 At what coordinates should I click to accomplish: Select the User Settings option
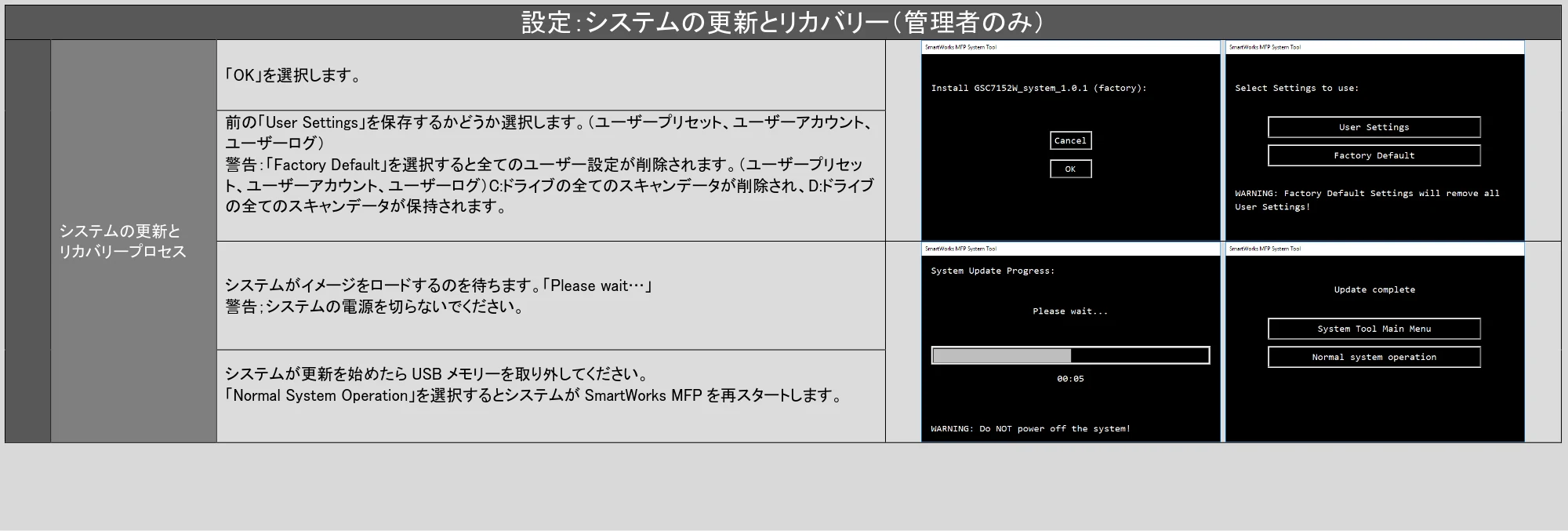(1374, 127)
